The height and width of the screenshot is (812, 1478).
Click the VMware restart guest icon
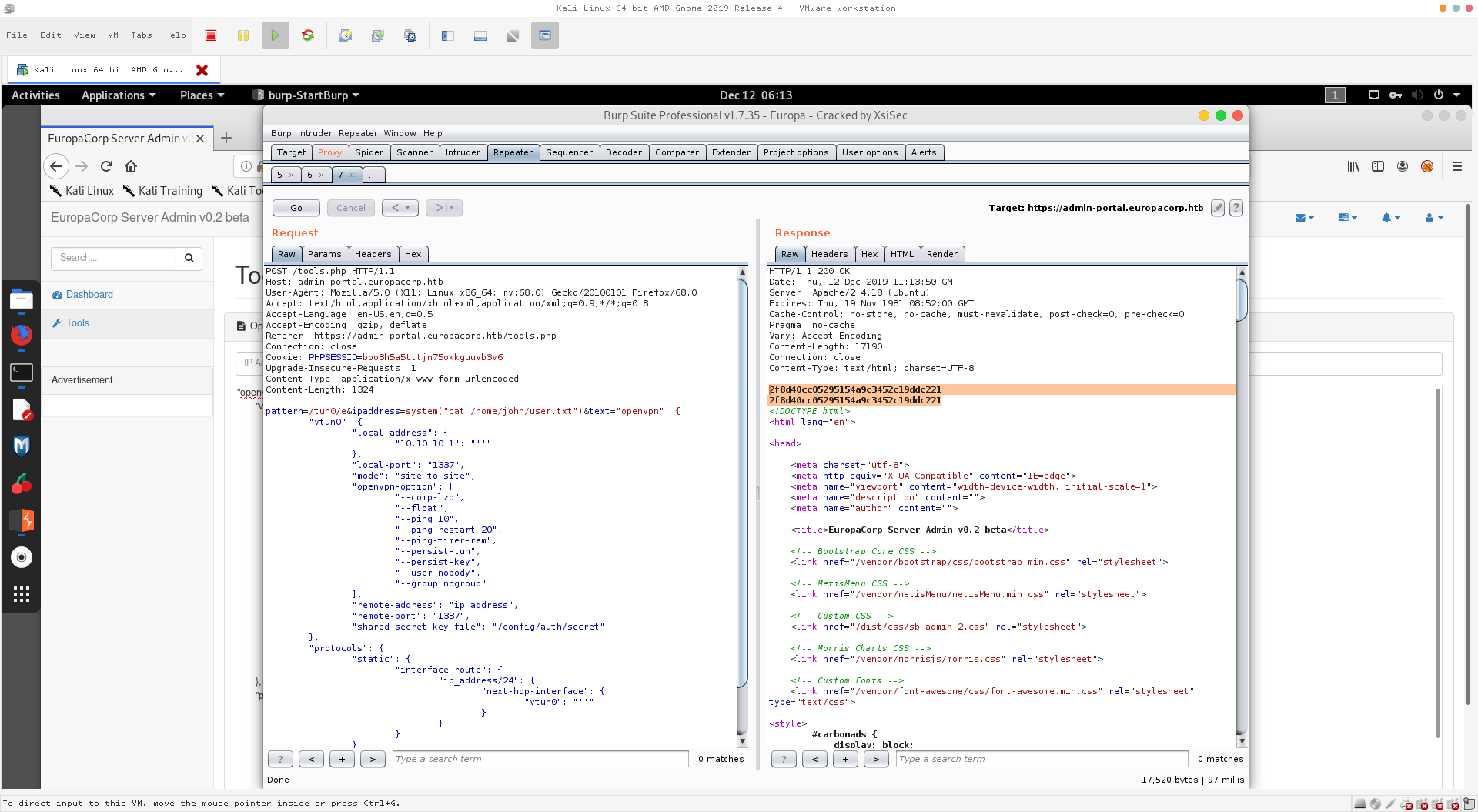point(308,35)
